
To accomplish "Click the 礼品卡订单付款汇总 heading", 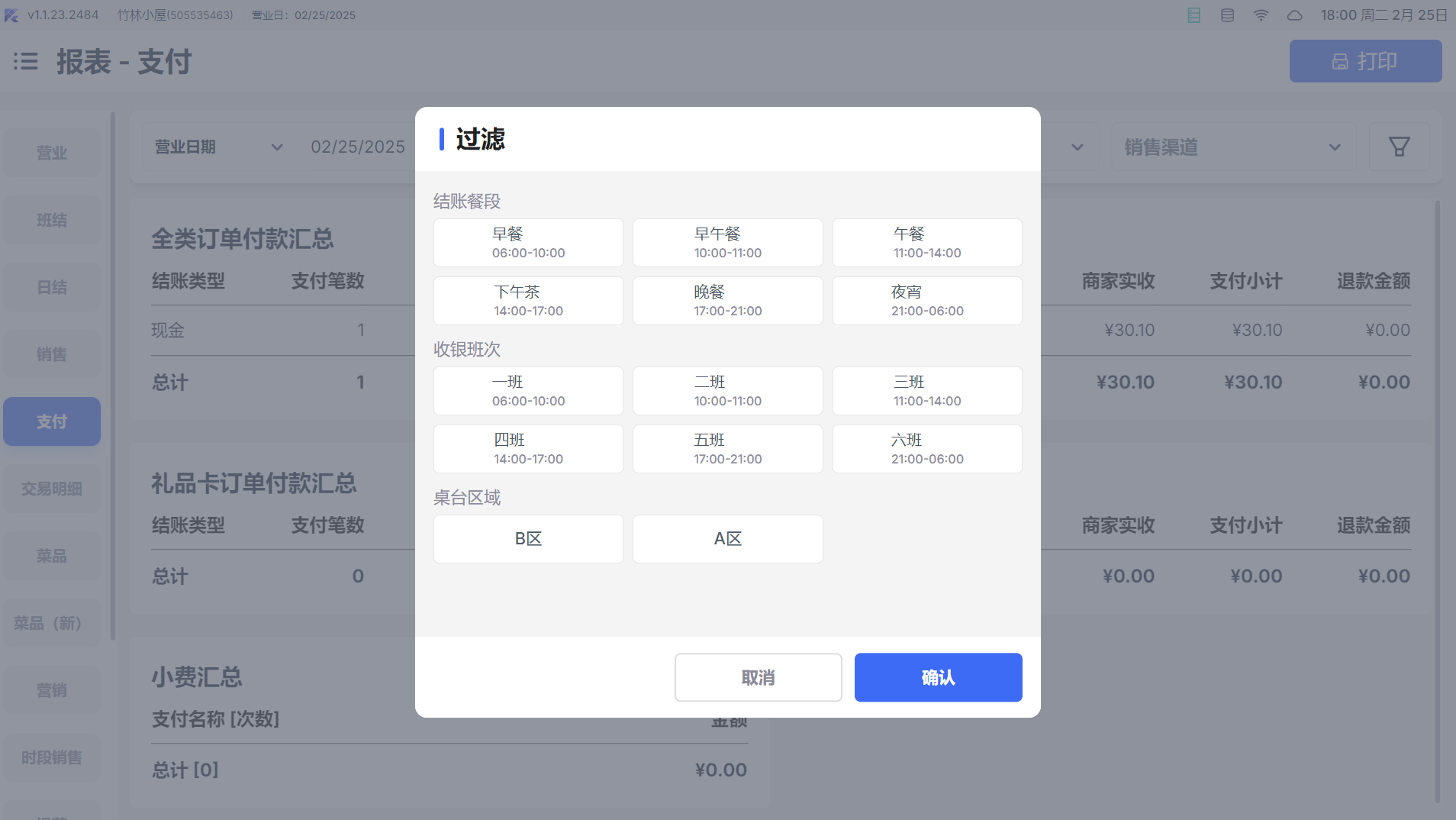I will pos(254,483).
